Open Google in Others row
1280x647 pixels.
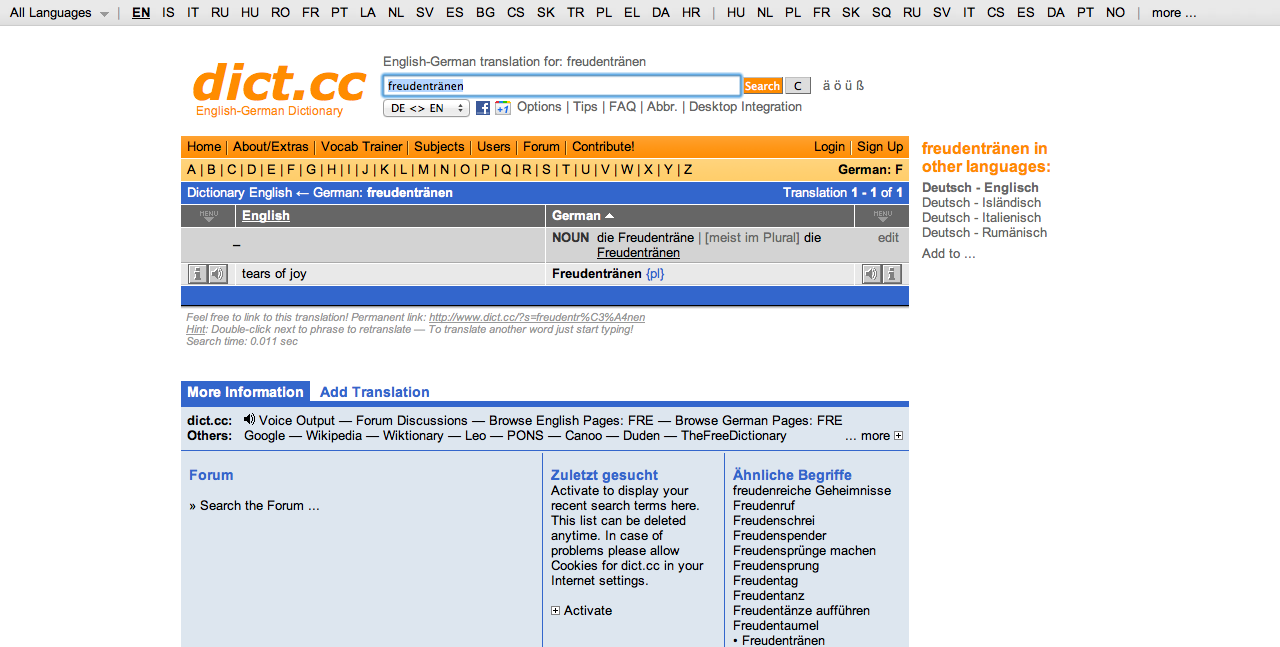(265, 436)
